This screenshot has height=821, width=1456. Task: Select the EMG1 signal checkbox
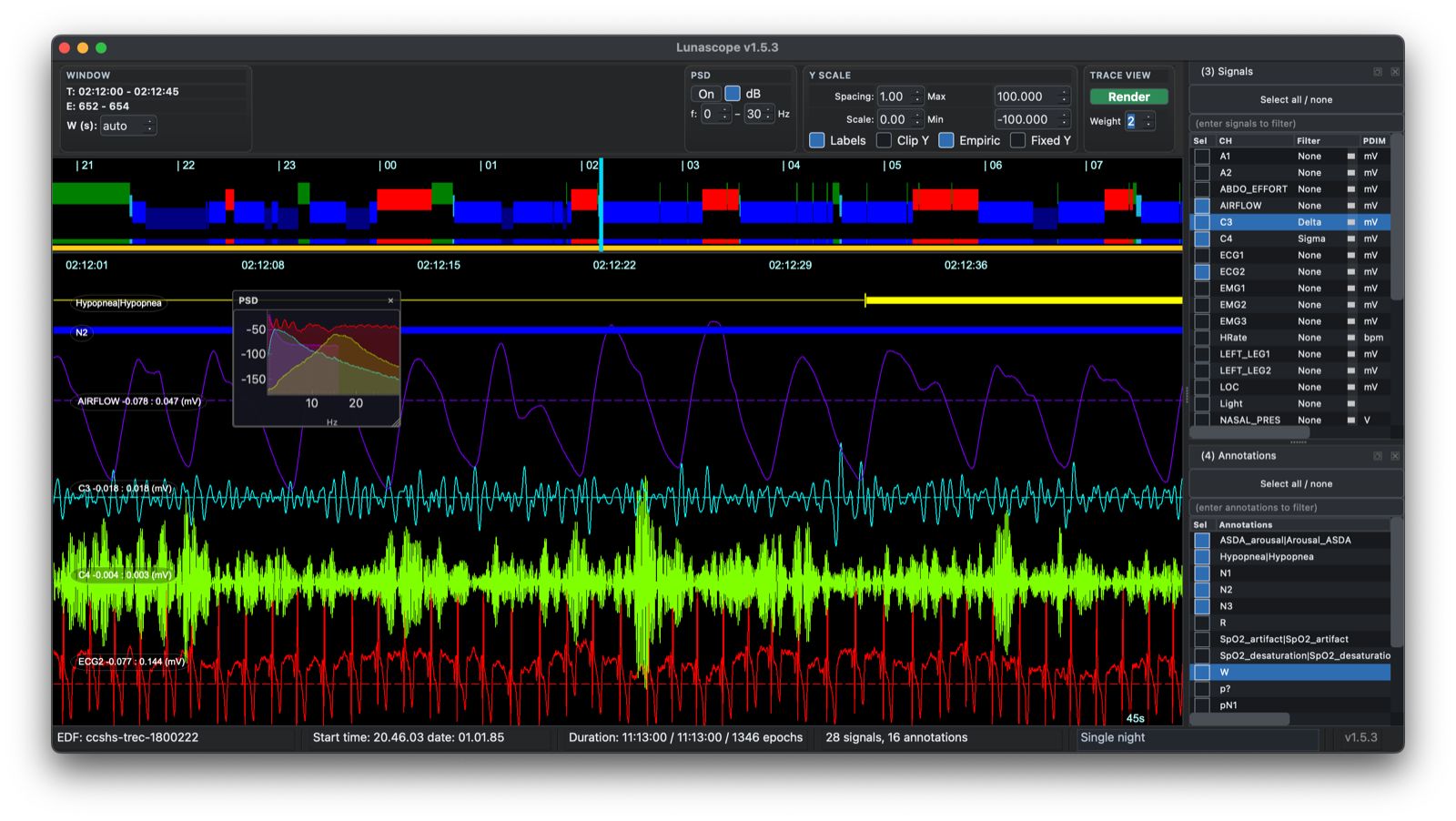(x=1202, y=289)
